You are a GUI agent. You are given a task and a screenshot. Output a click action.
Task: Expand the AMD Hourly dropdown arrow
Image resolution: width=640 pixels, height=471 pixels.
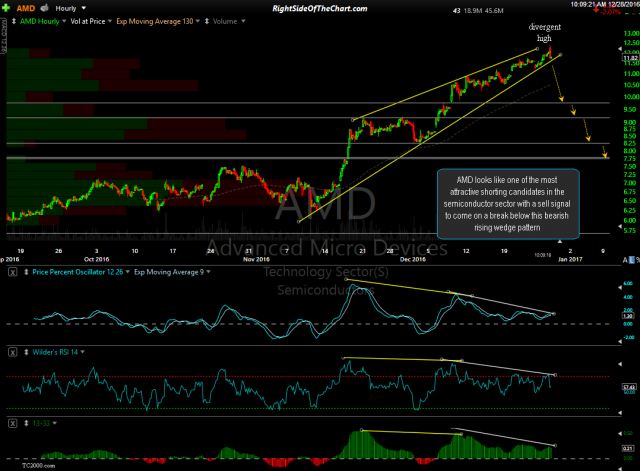click(x=64, y=21)
